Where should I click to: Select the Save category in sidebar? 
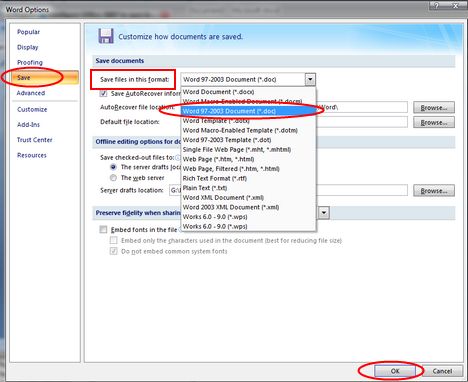point(44,78)
